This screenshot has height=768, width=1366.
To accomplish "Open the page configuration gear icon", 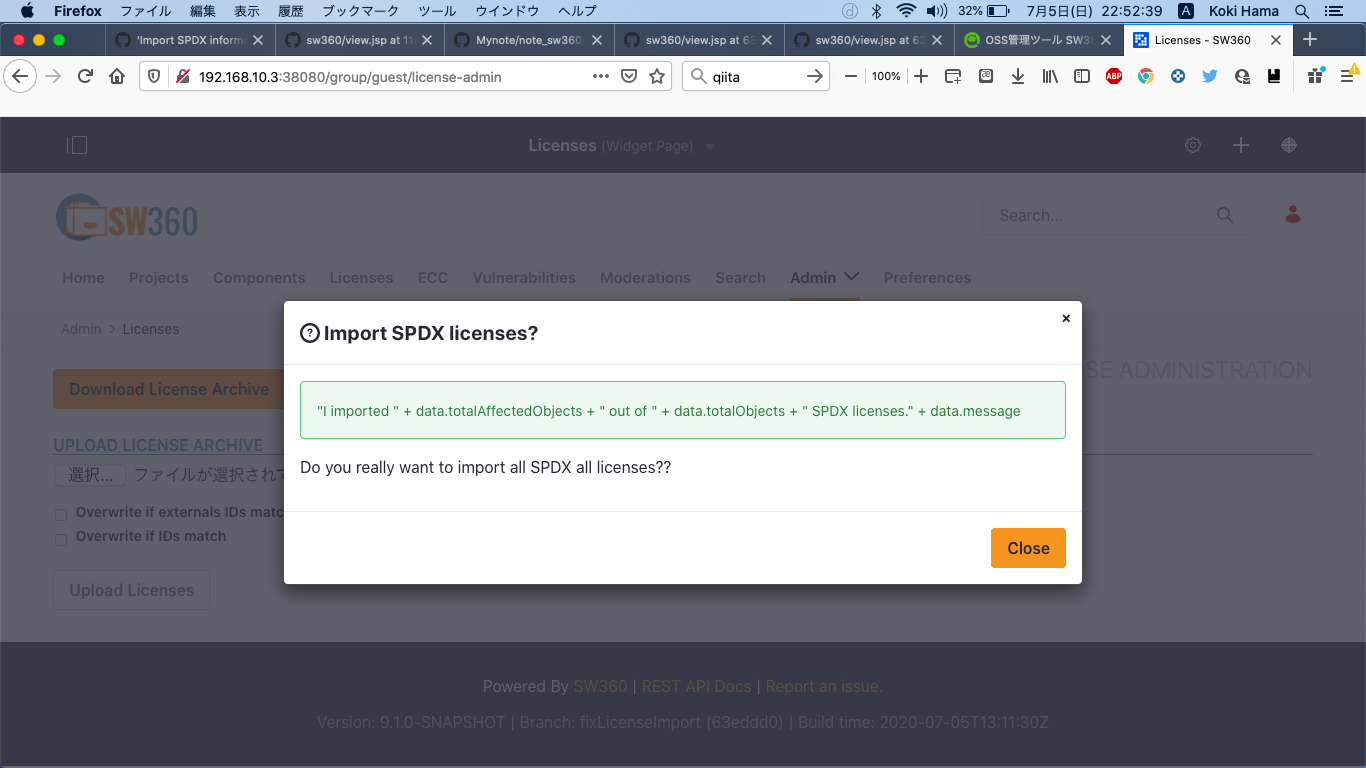I will point(1192,145).
